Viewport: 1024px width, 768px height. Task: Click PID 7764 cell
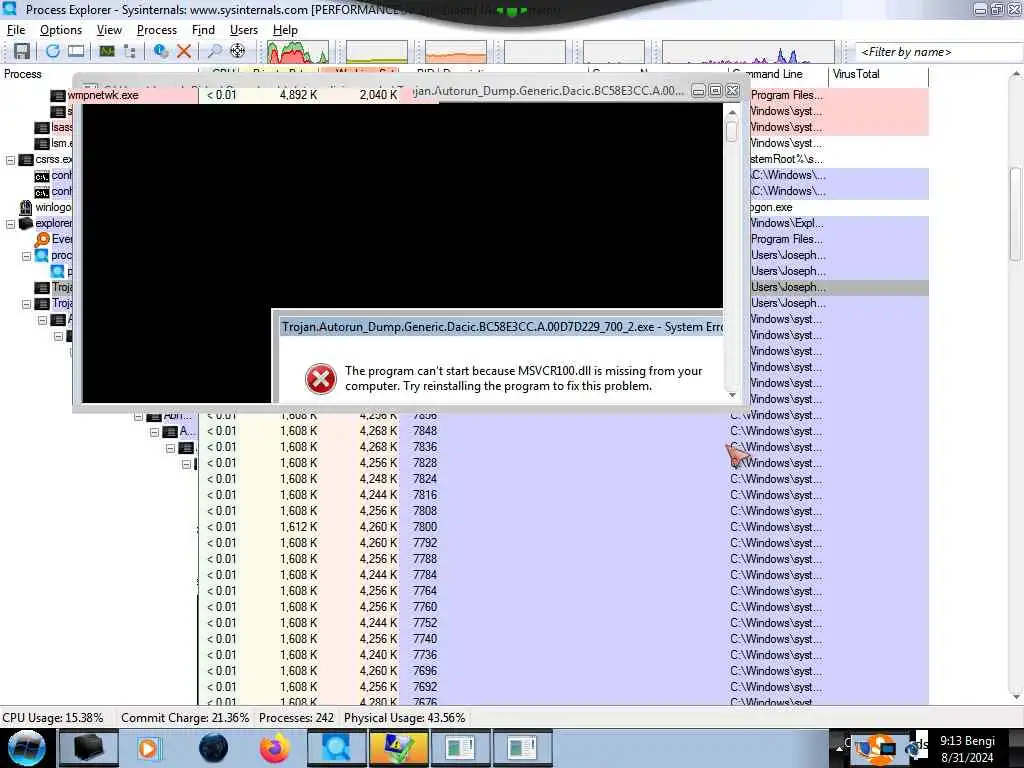(x=424, y=591)
